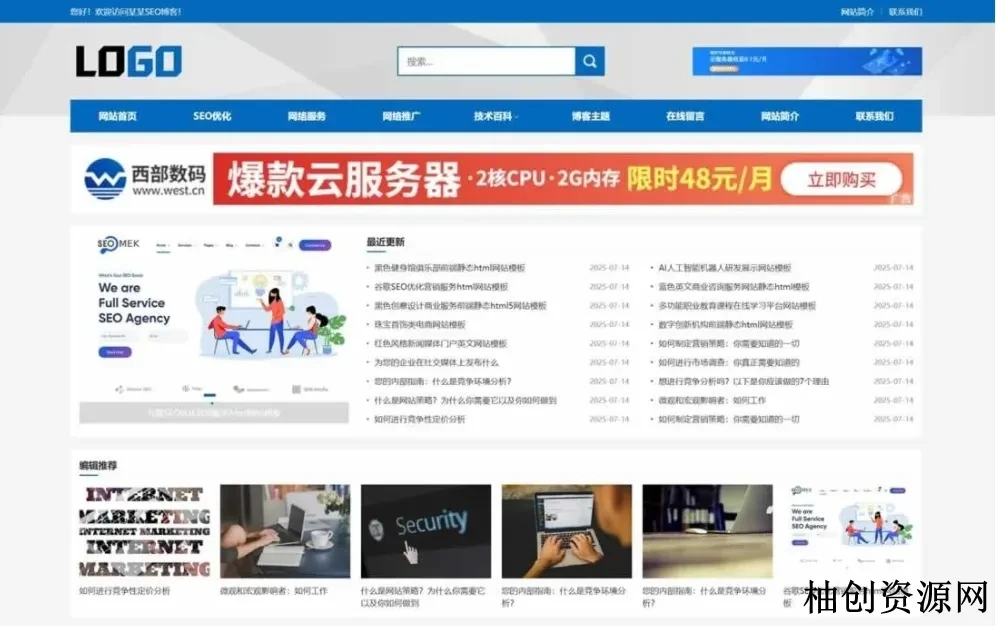
Task: Click the magnifying glass search button
Action: [x=590, y=61]
